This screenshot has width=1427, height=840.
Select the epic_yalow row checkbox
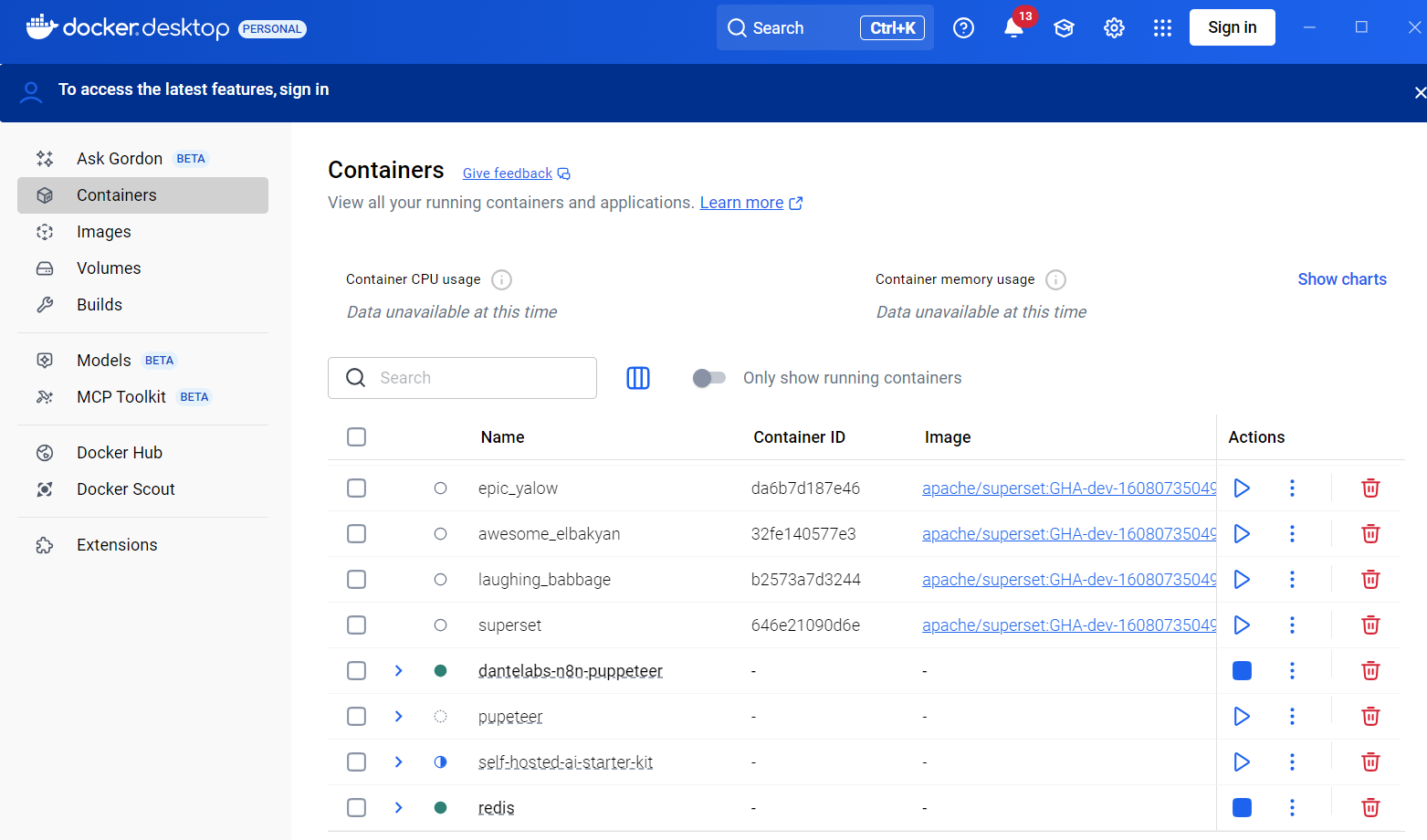pyautogui.click(x=357, y=488)
